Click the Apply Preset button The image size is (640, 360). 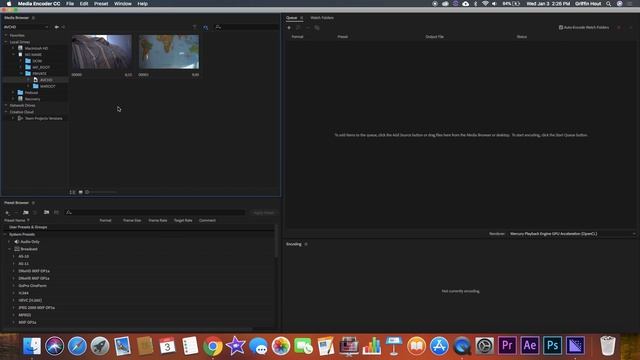[x=264, y=213]
